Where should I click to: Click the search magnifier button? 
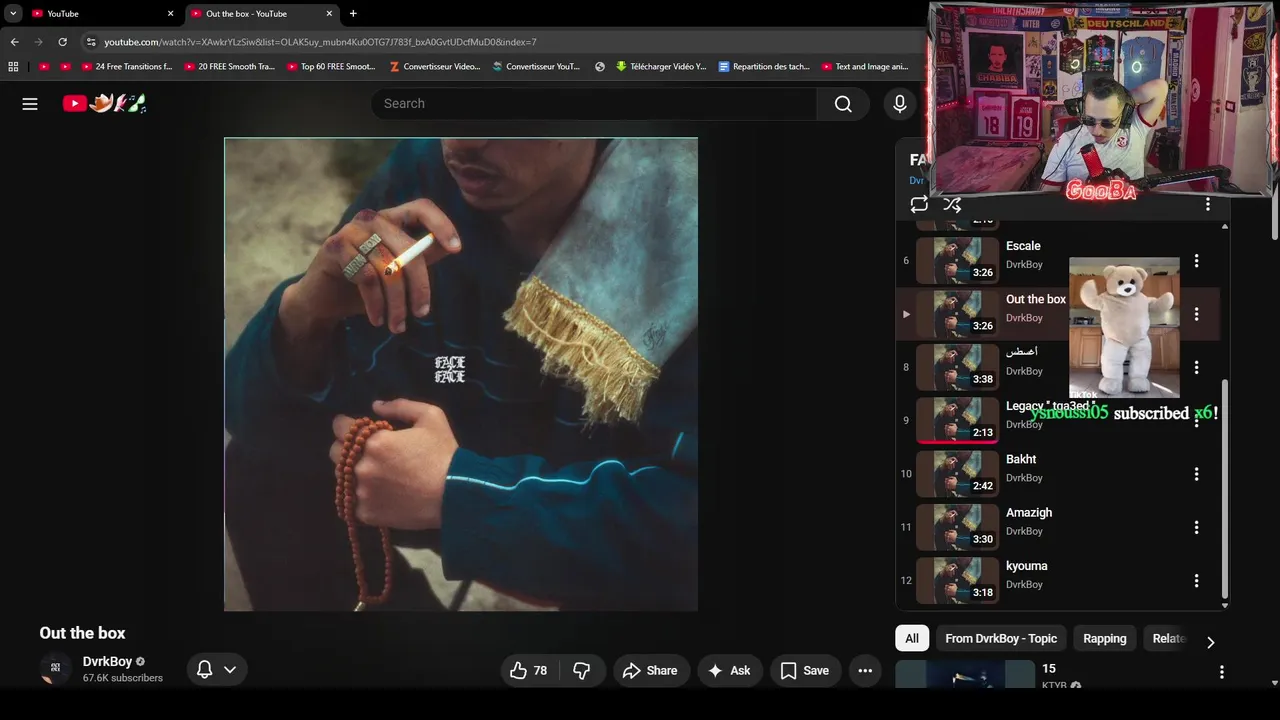(843, 104)
